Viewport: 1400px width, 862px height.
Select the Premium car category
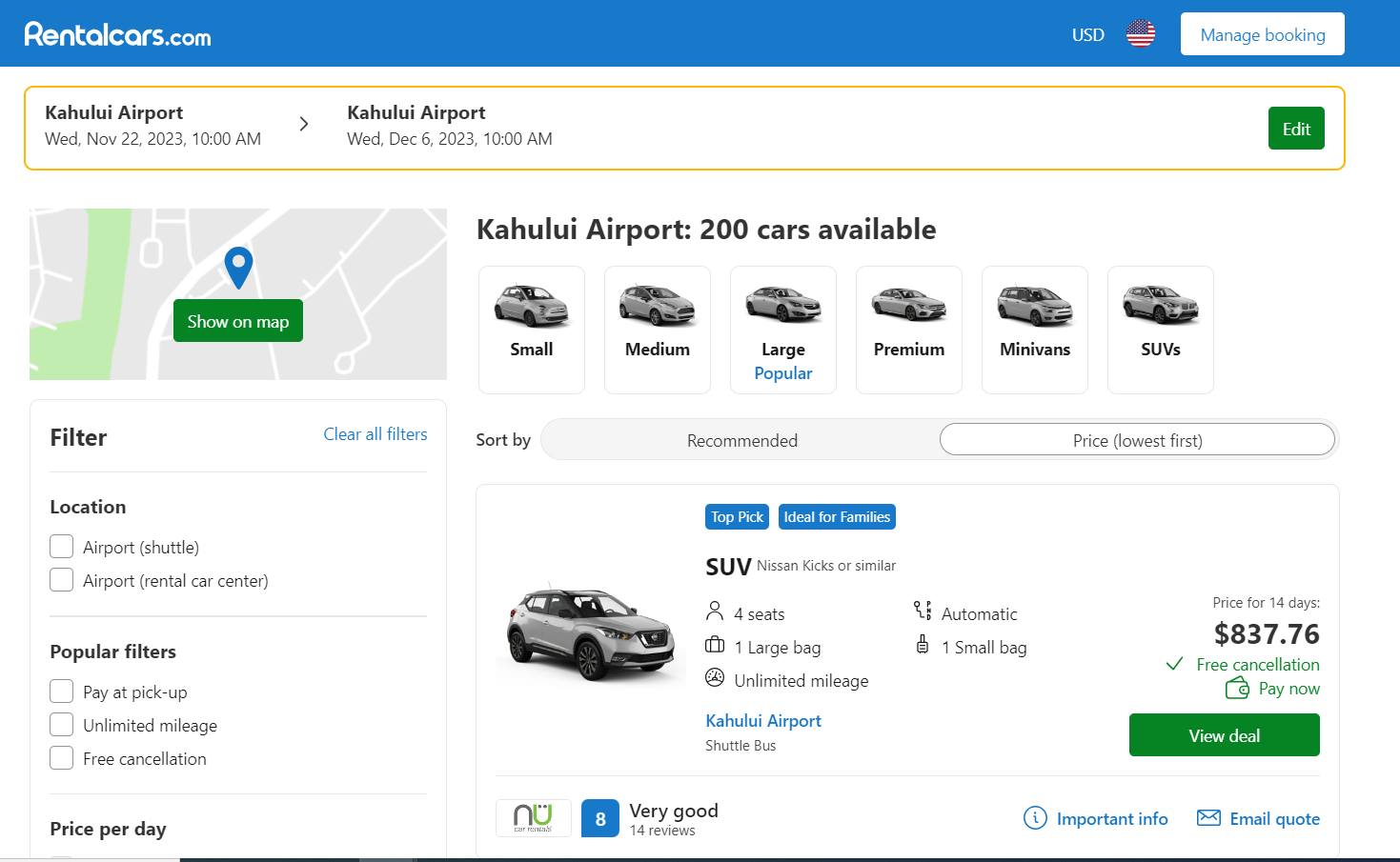click(909, 330)
